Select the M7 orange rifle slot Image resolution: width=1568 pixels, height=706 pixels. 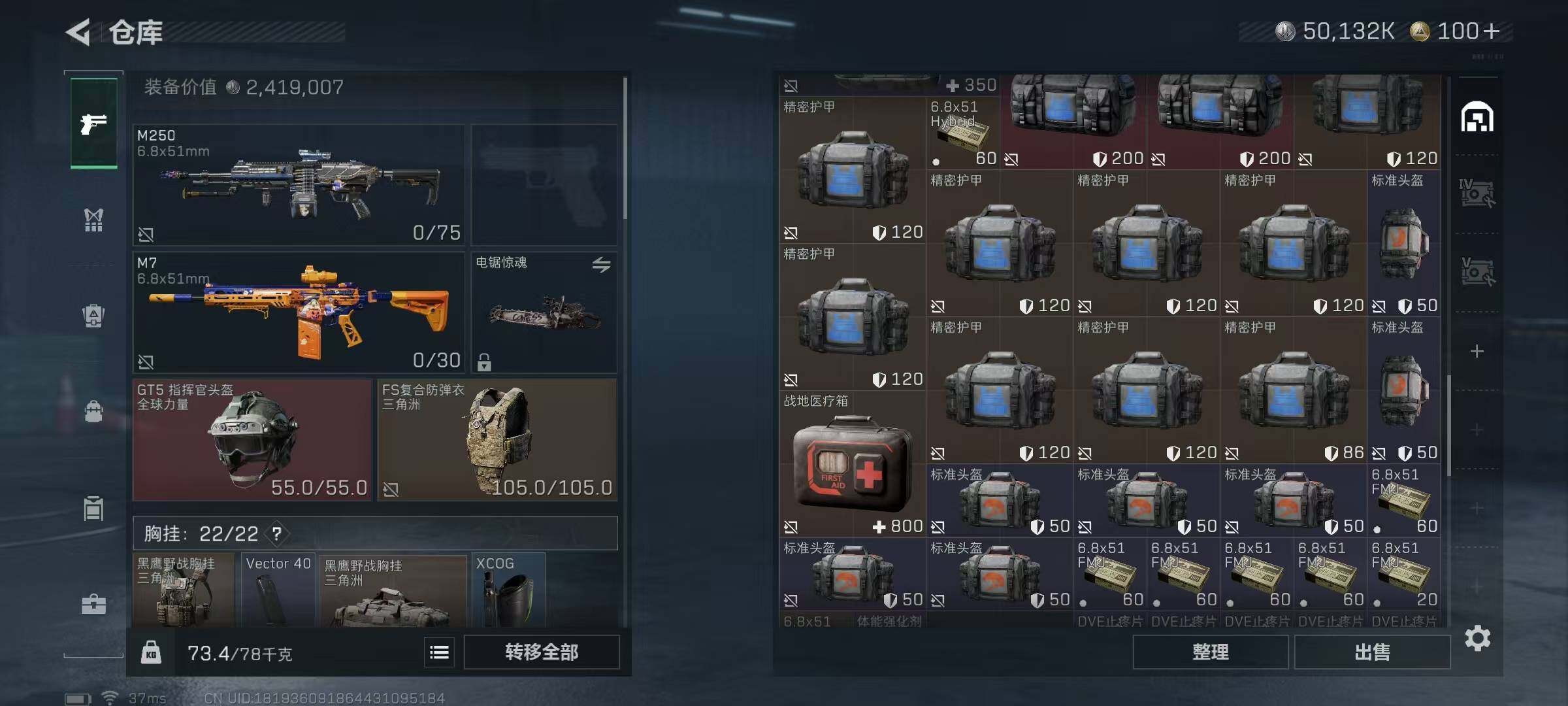click(x=299, y=312)
